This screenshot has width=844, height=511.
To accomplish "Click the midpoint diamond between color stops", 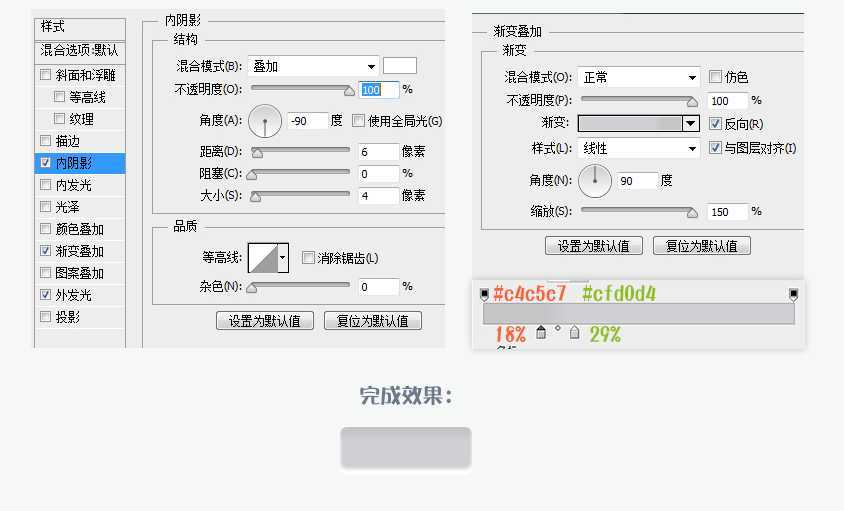I will click(x=557, y=328).
